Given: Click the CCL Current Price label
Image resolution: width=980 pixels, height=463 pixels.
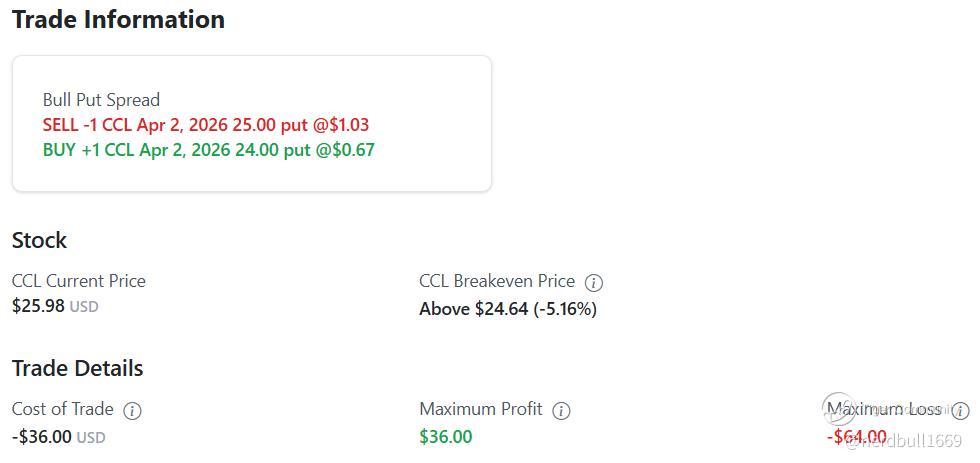Looking at the screenshot, I should 78,281.
